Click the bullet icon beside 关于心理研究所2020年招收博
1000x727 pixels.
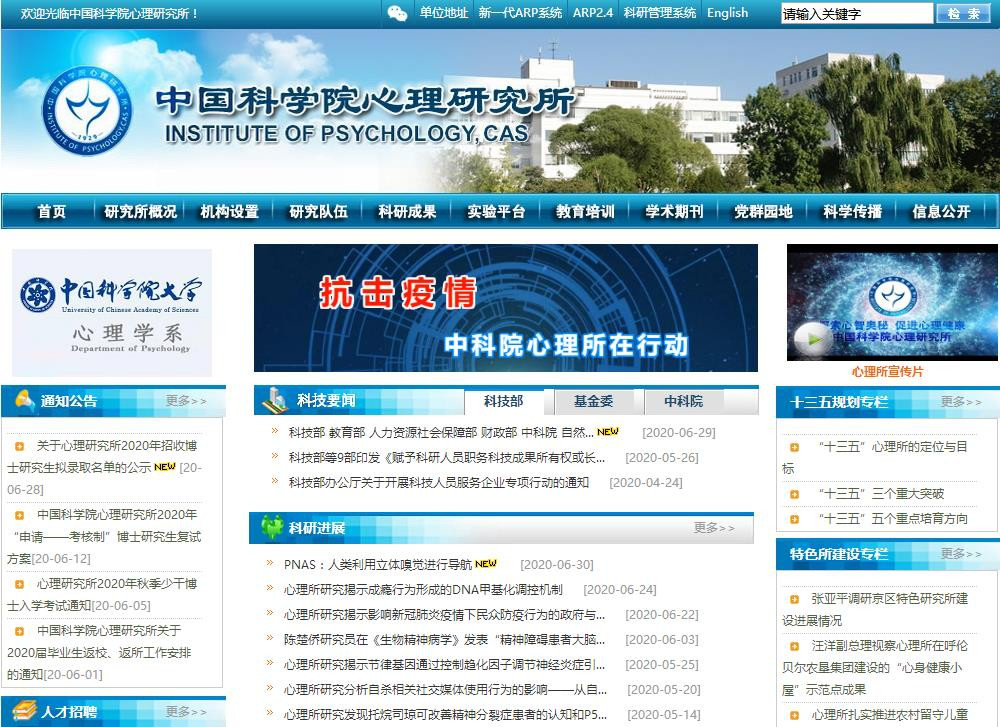click(x=19, y=446)
